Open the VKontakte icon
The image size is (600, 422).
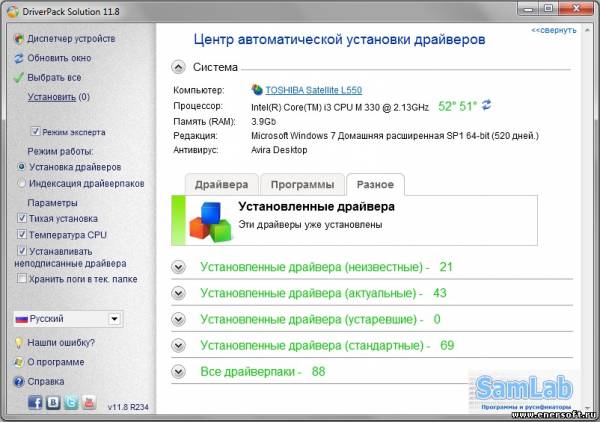click(53, 402)
